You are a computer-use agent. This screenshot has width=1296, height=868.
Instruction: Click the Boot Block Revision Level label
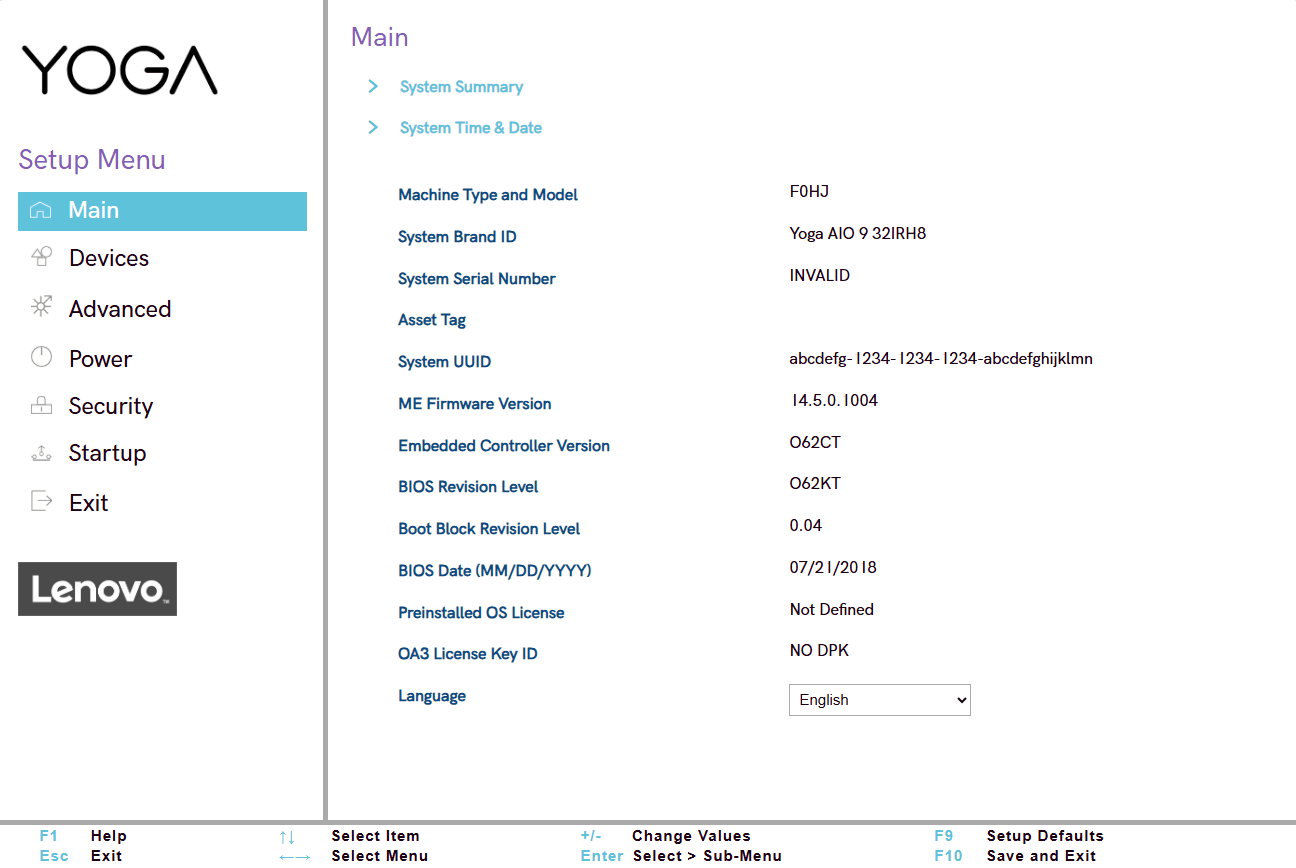pos(489,529)
